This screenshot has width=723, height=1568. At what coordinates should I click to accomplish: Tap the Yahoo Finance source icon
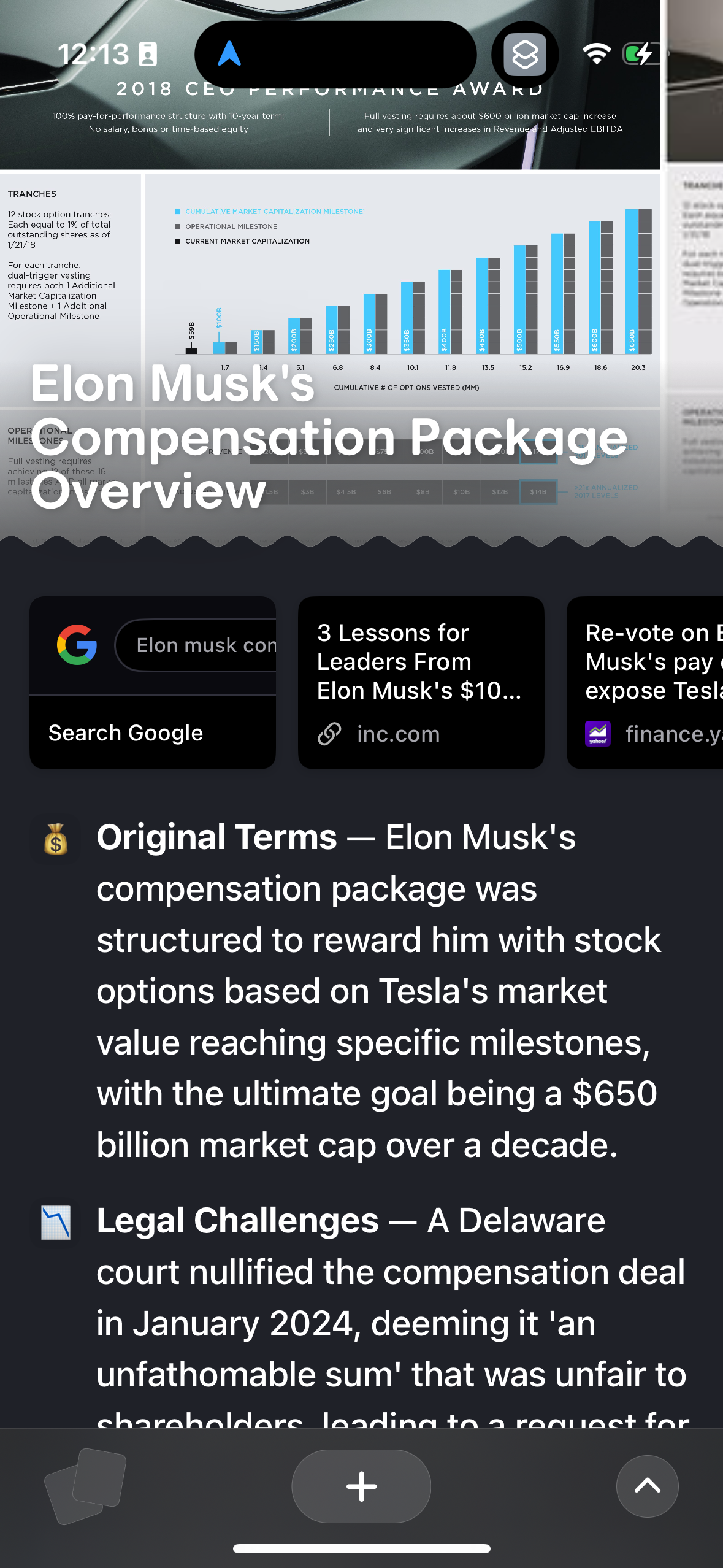pos(598,734)
